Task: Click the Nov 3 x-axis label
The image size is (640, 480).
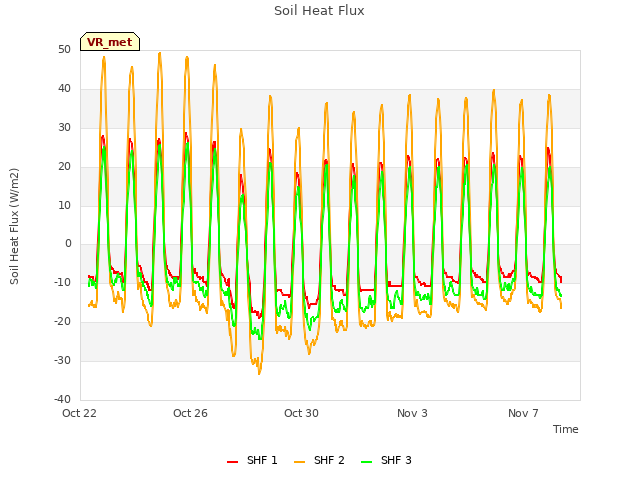Action: [412, 413]
